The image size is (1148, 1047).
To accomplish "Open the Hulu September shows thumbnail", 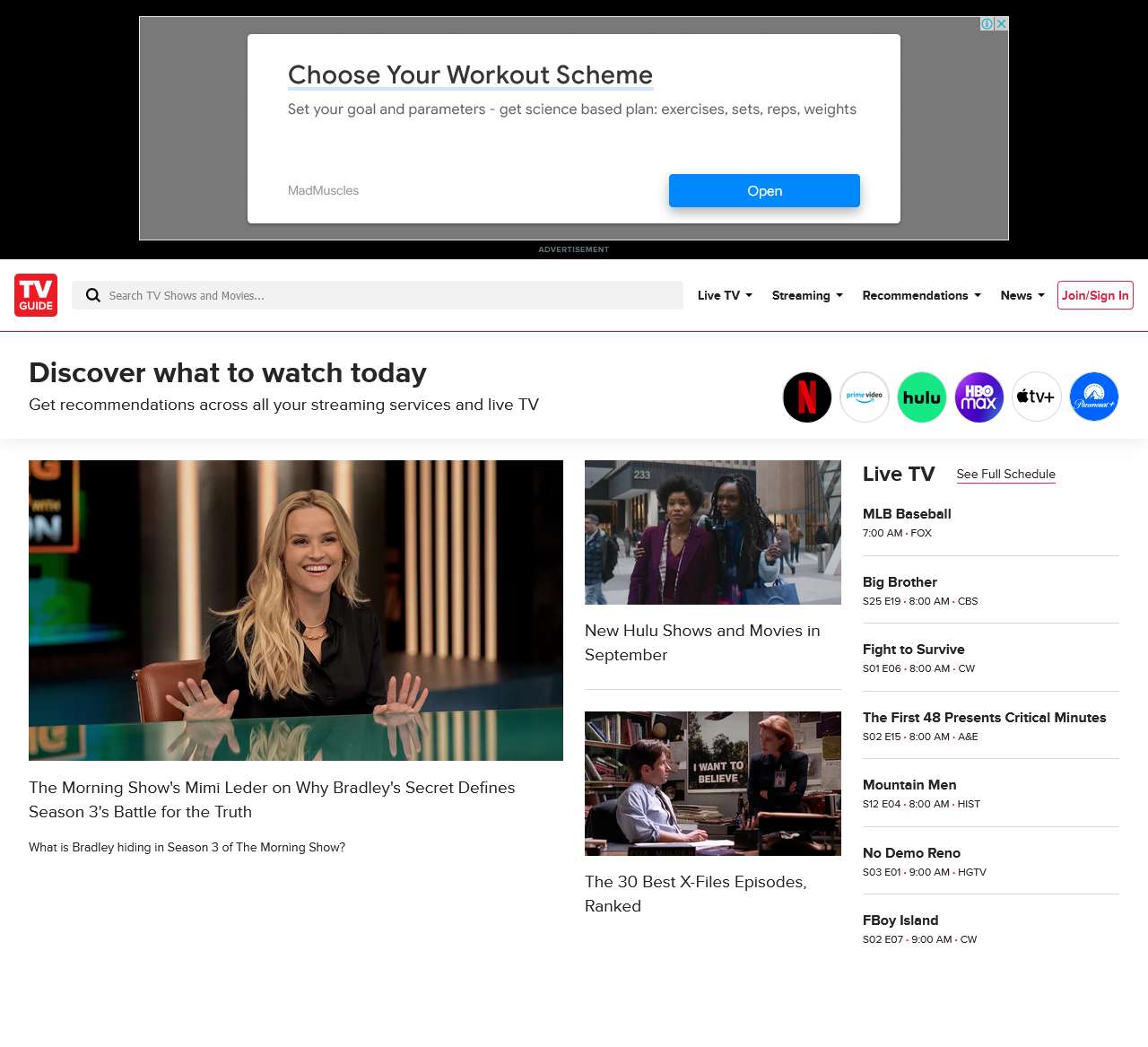I will 713,532.
